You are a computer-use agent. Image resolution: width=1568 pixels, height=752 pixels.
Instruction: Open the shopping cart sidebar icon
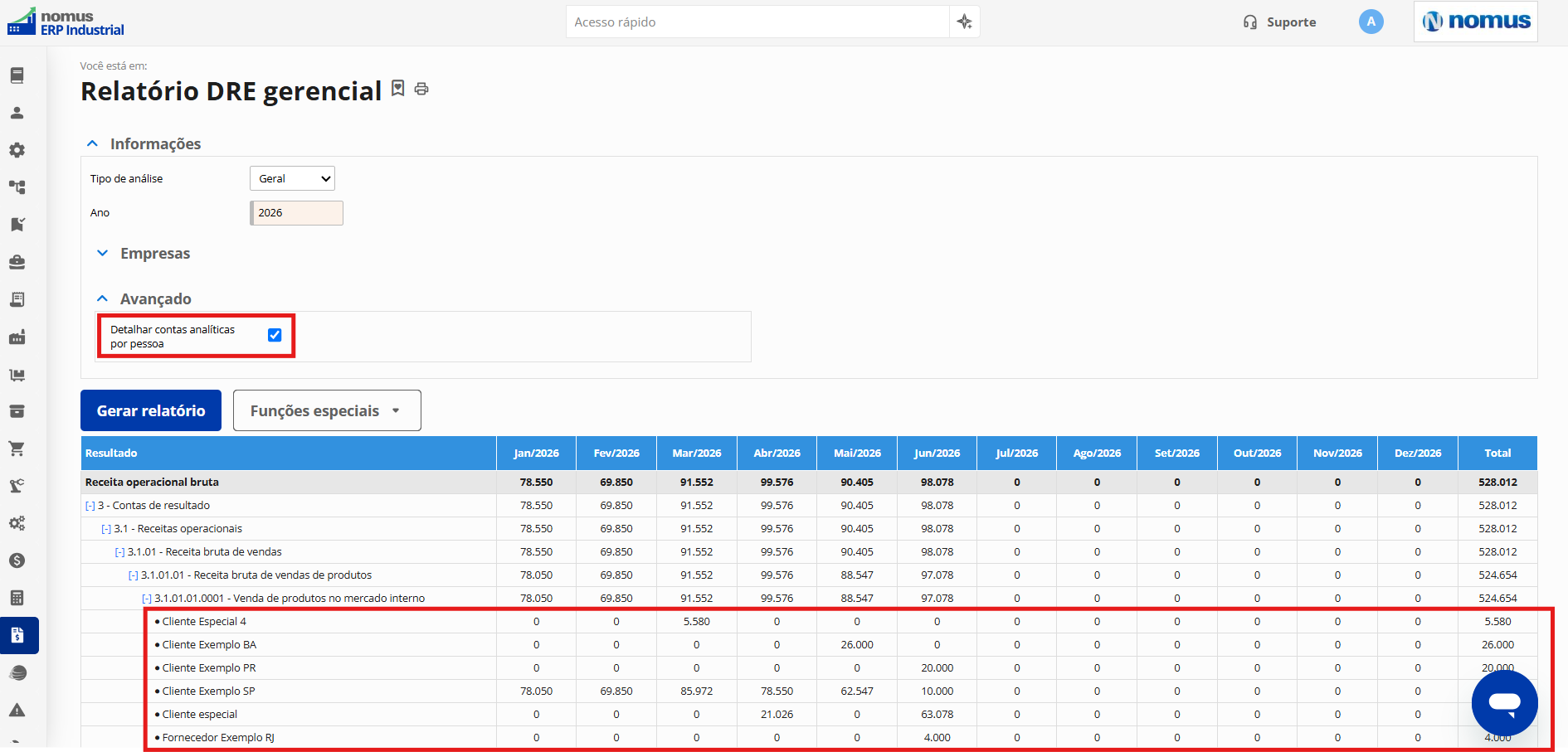(17, 449)
